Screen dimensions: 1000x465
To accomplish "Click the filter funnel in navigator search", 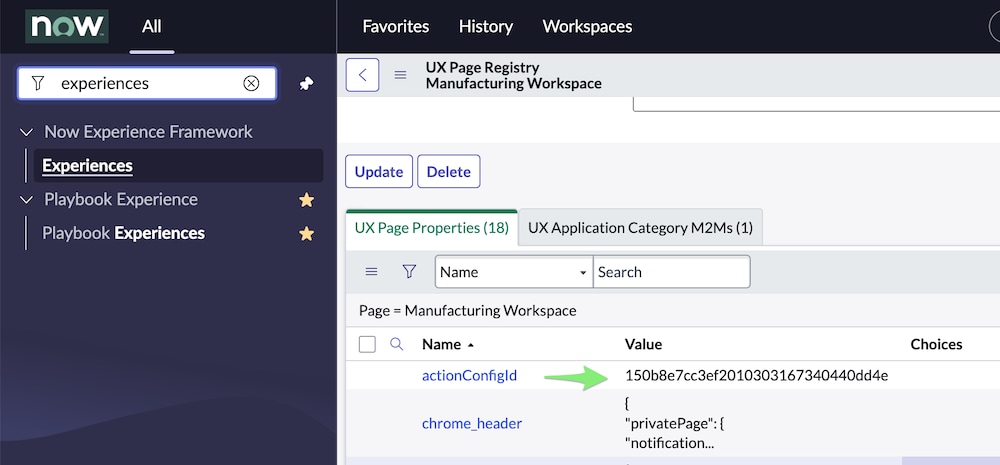I will pos(38,84).
